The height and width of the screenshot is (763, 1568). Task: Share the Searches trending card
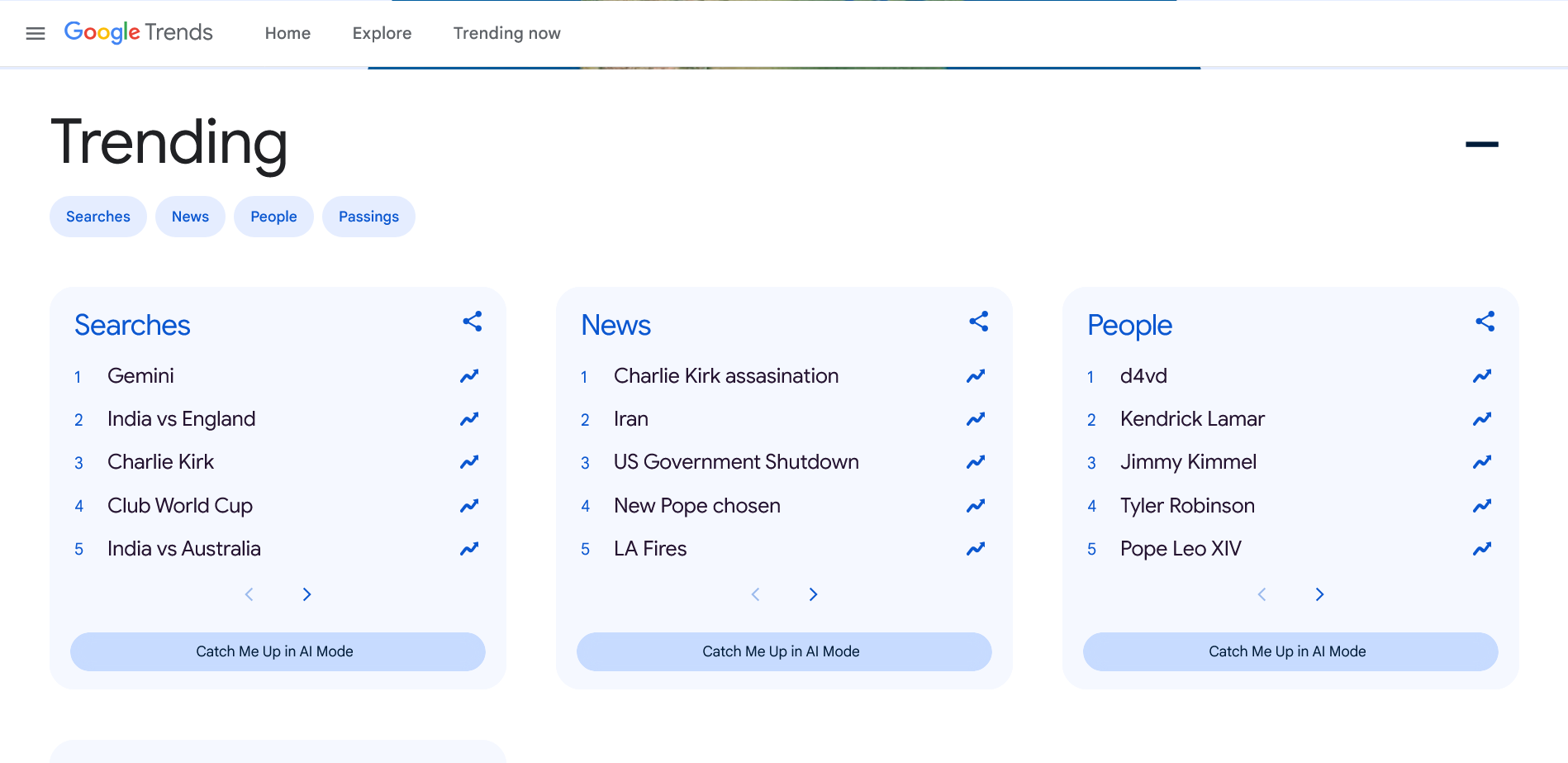pos(472,322)
